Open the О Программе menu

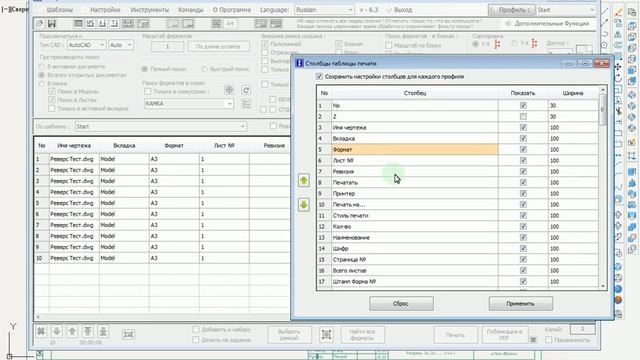click(232, 9)
